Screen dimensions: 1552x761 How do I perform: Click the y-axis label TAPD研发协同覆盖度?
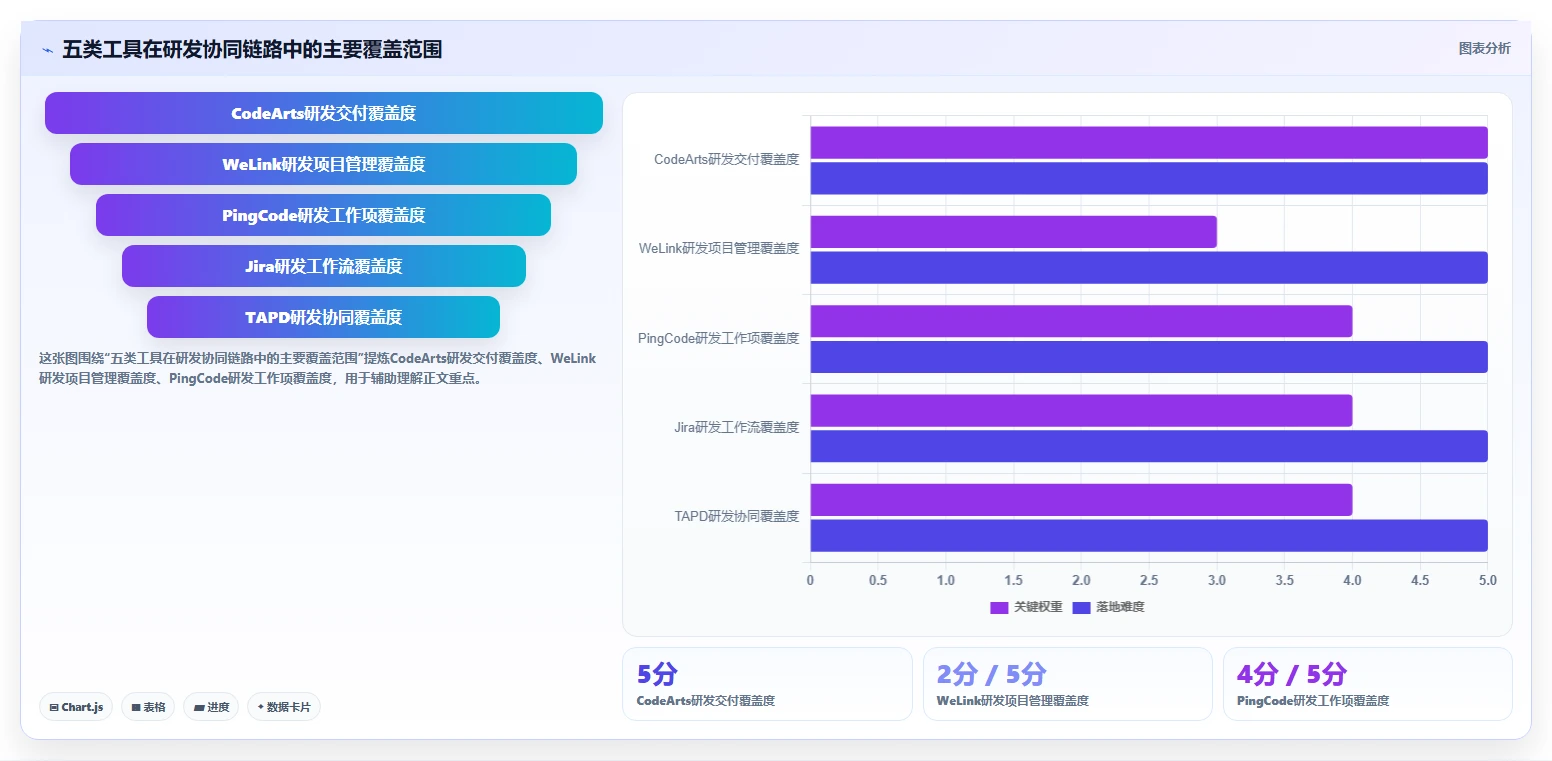[737, 516]
